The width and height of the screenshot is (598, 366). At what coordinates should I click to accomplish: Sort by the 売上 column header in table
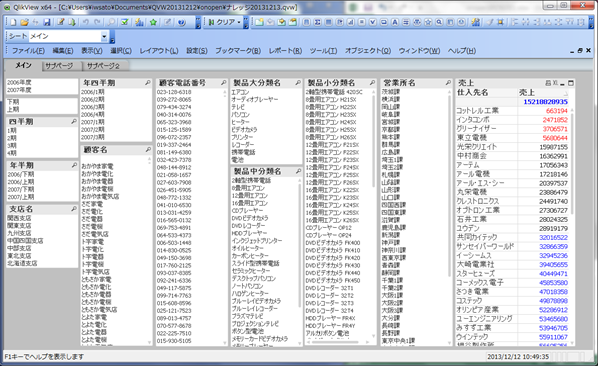tap(543, 93)
